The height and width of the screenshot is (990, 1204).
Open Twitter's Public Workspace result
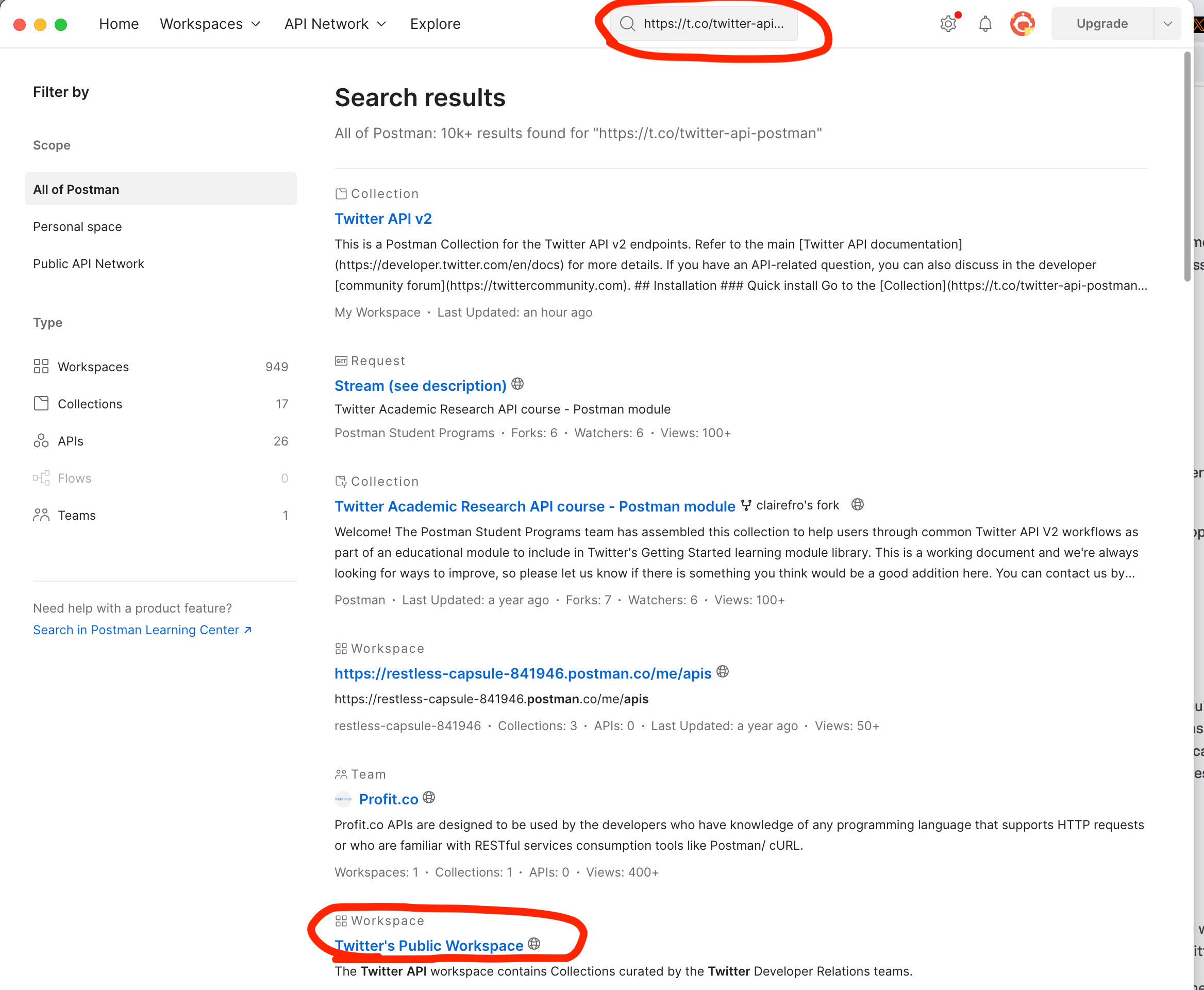429,945
